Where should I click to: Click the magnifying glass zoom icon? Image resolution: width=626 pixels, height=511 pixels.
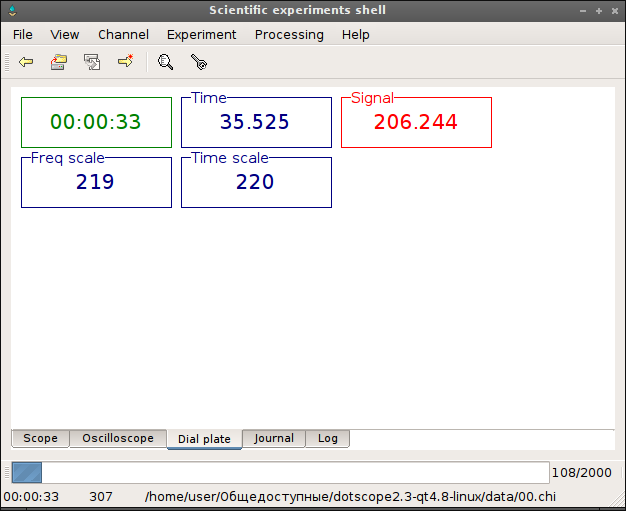tap(165, 62)
